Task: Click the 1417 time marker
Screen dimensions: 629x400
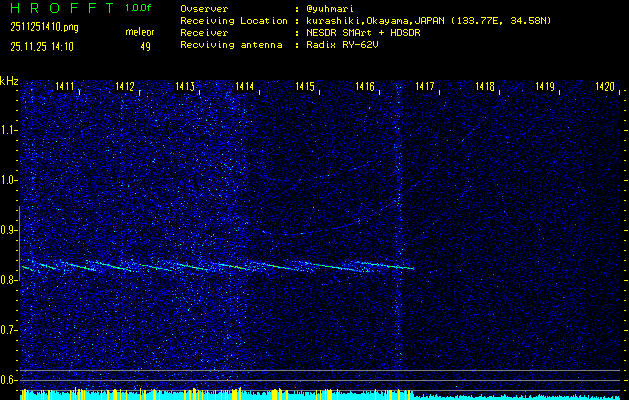Action: click(425, 88)
